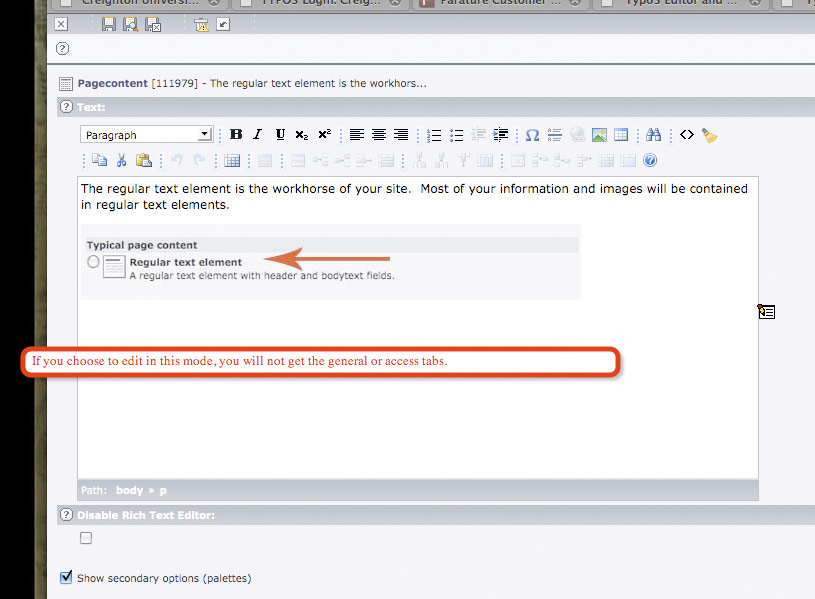Click the save document floppy icon
Viewport: 815px width, 599px height.
(x=108, y=24)
